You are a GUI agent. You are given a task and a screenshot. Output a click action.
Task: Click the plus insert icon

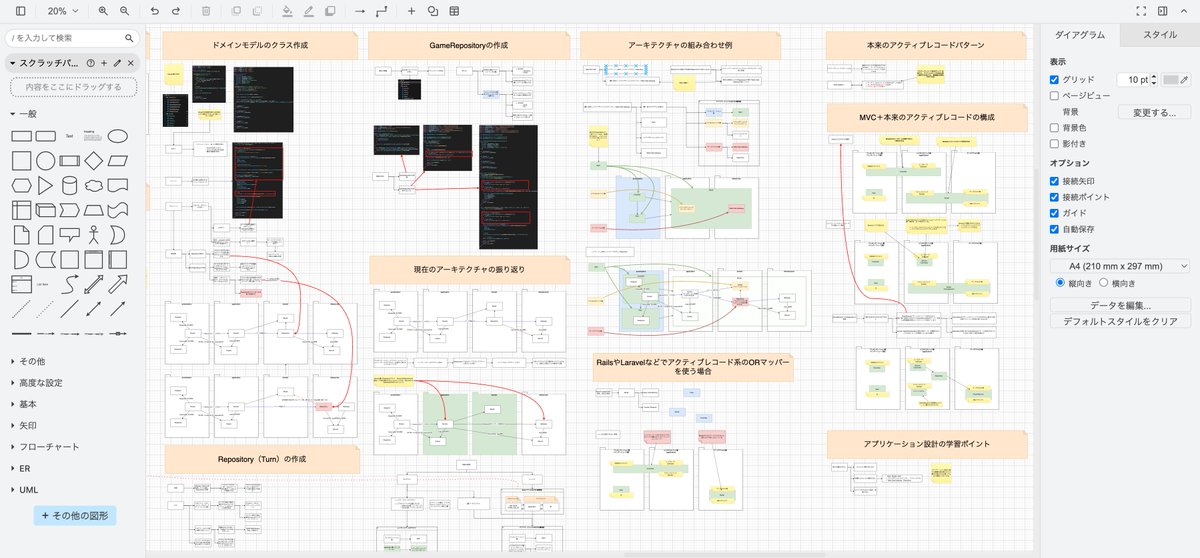point(412,11)
